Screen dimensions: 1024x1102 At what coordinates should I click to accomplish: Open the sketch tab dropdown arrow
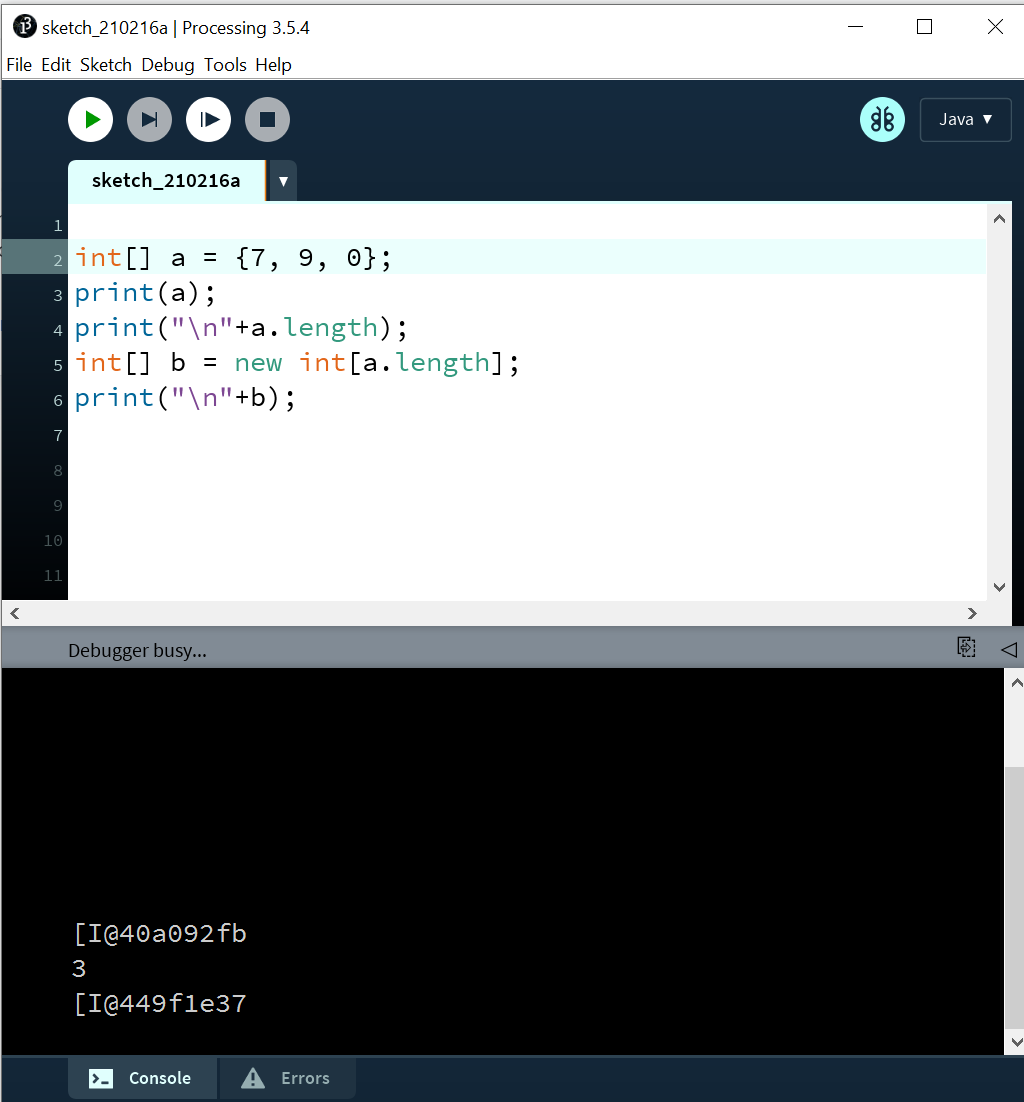click(282, 181)
